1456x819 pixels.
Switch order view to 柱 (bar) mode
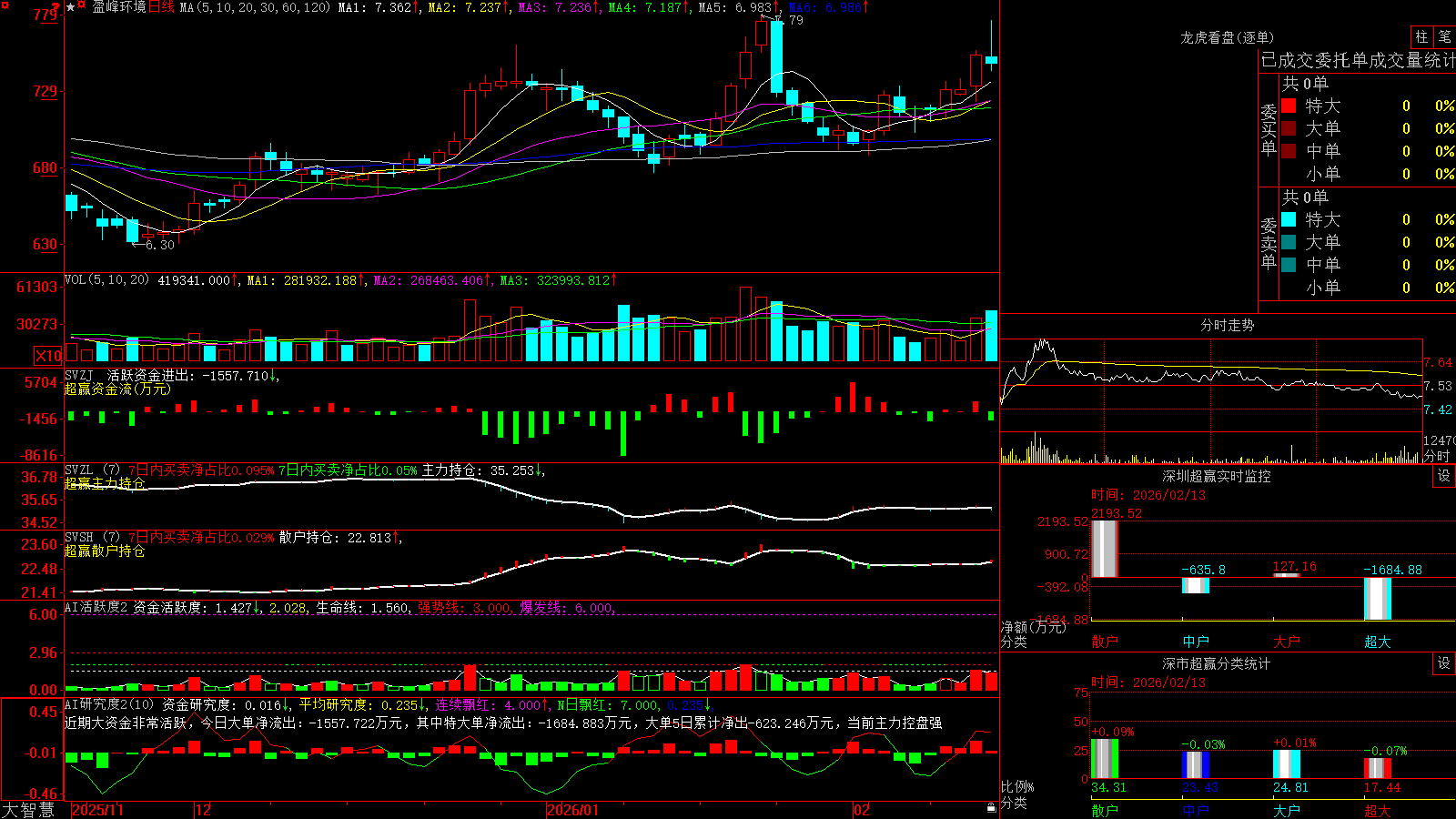click(1421, 37)
